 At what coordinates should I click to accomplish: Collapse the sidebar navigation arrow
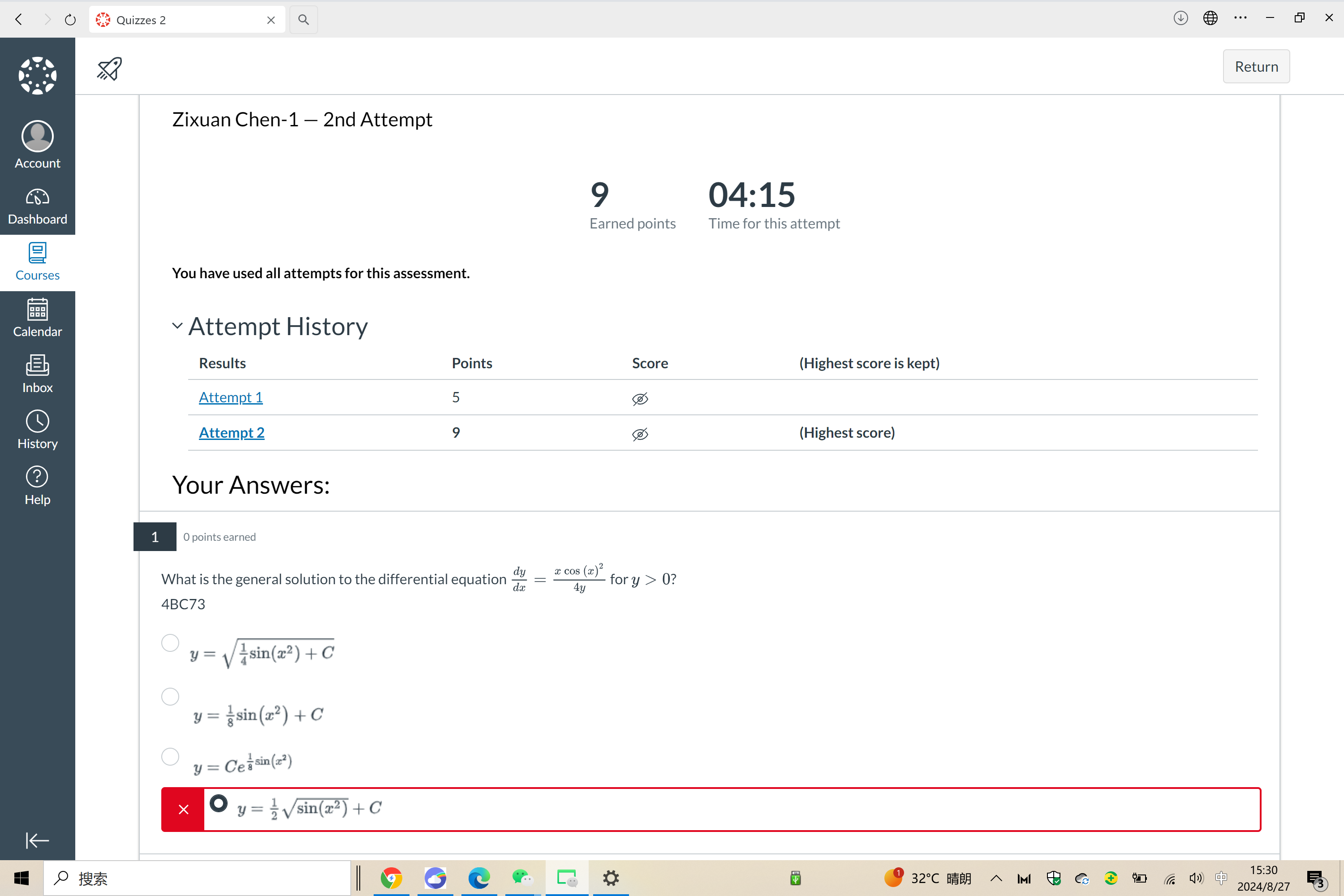37,840
